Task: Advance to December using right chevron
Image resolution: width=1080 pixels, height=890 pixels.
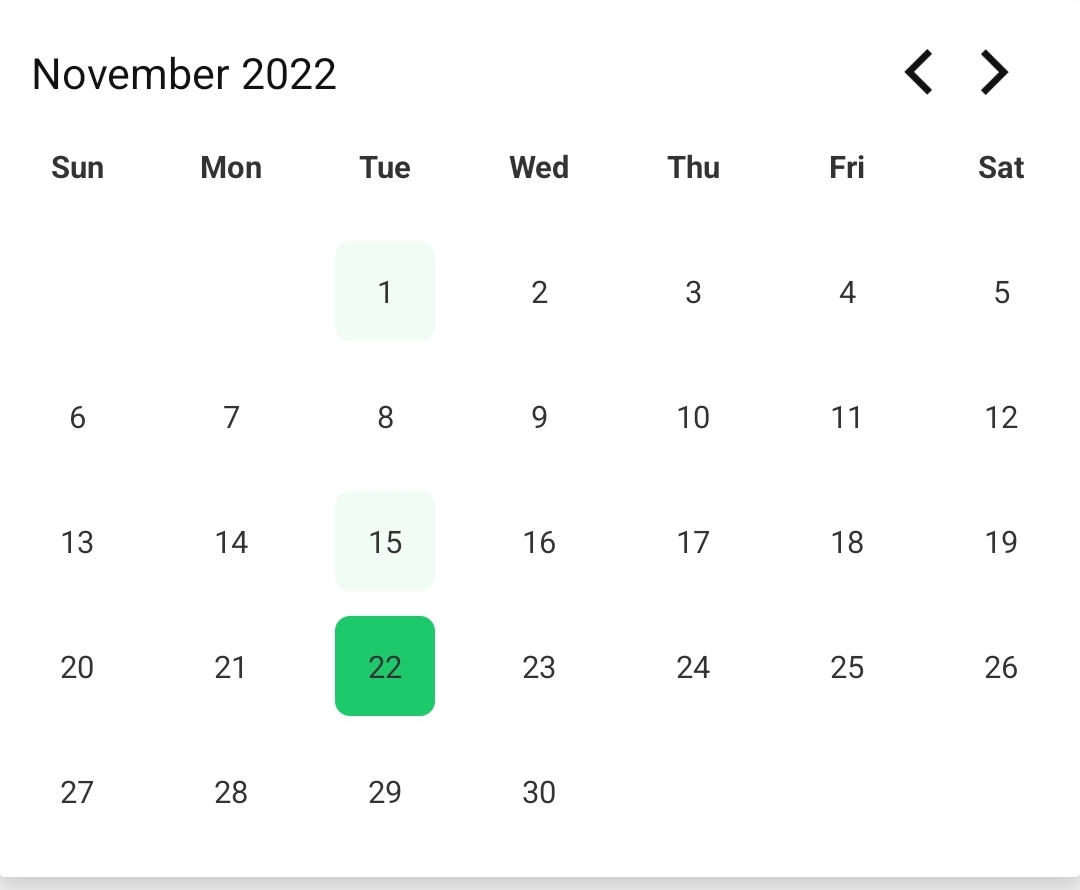Action: 993,72
